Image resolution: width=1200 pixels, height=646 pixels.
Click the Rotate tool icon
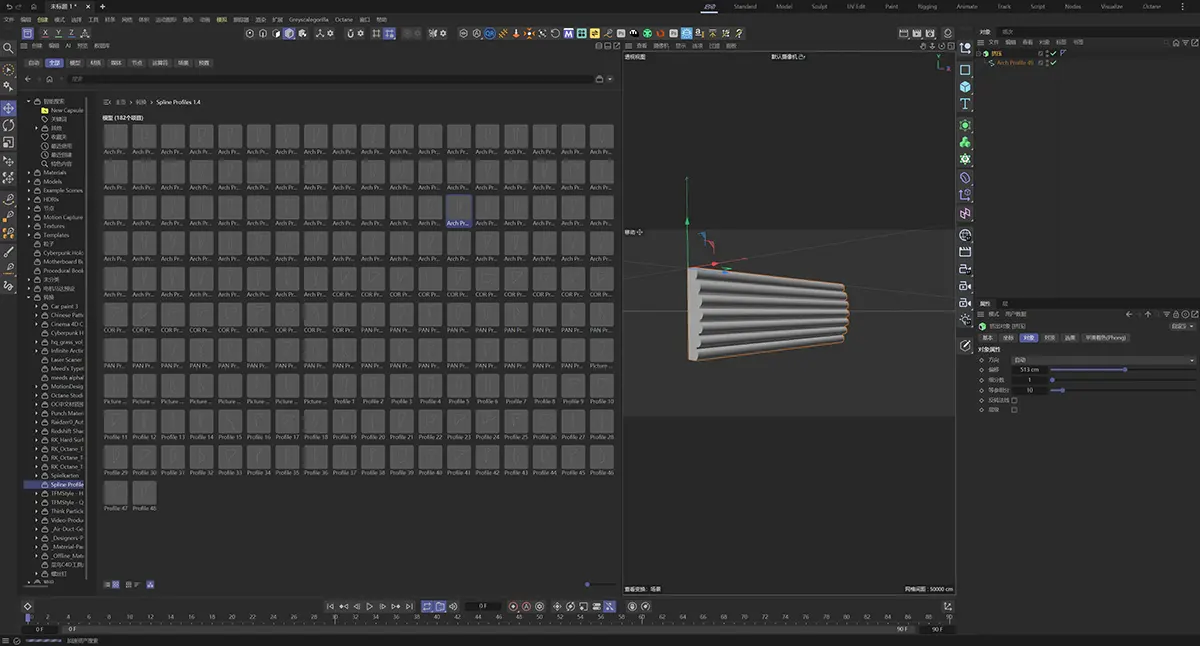point(9,125)
